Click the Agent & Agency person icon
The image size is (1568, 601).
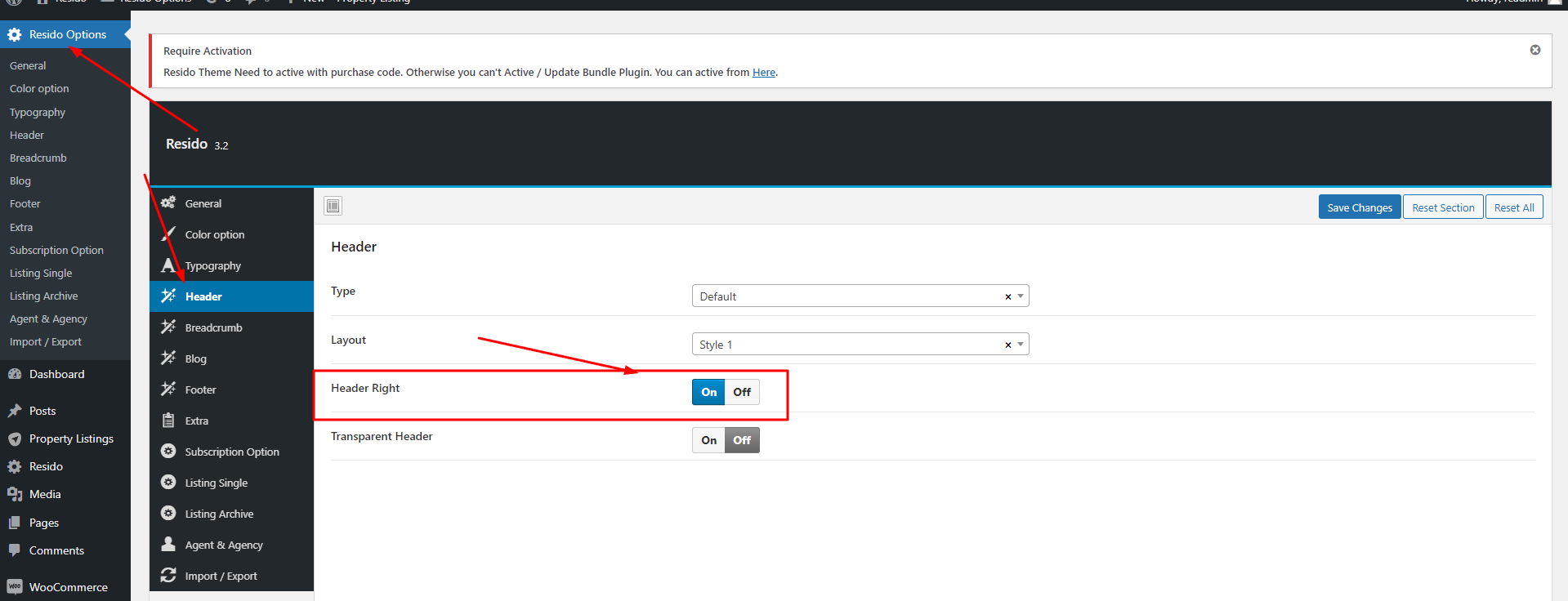[x=168, y=544]
